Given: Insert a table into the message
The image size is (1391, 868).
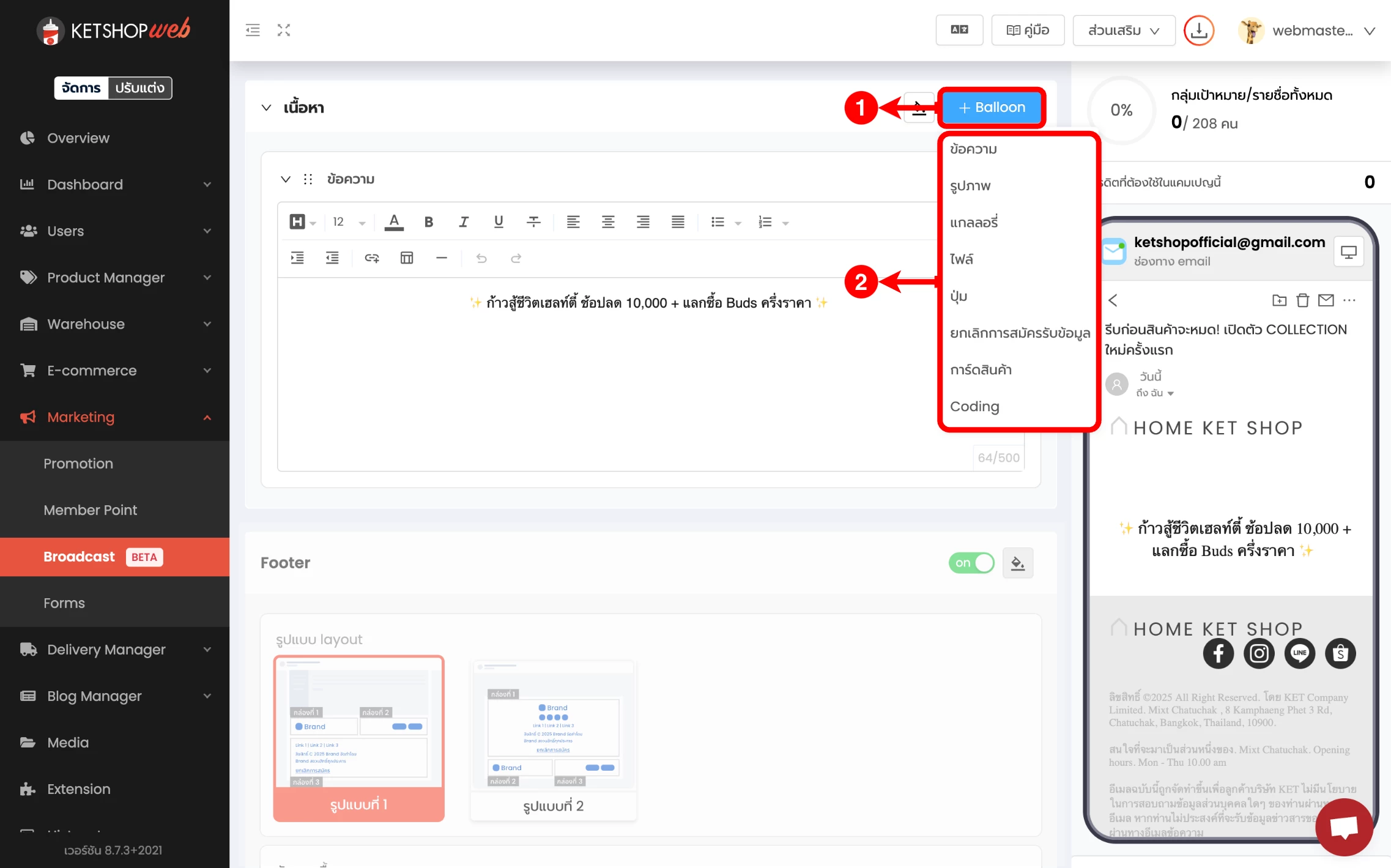Looking at the screenshot, I should (407, 258).
